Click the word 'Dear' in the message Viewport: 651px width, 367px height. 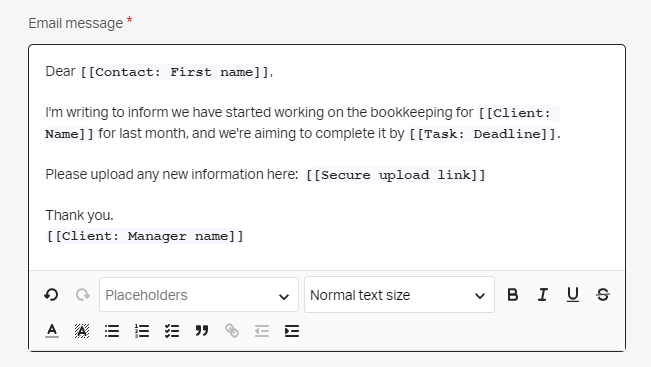(60, 71)
